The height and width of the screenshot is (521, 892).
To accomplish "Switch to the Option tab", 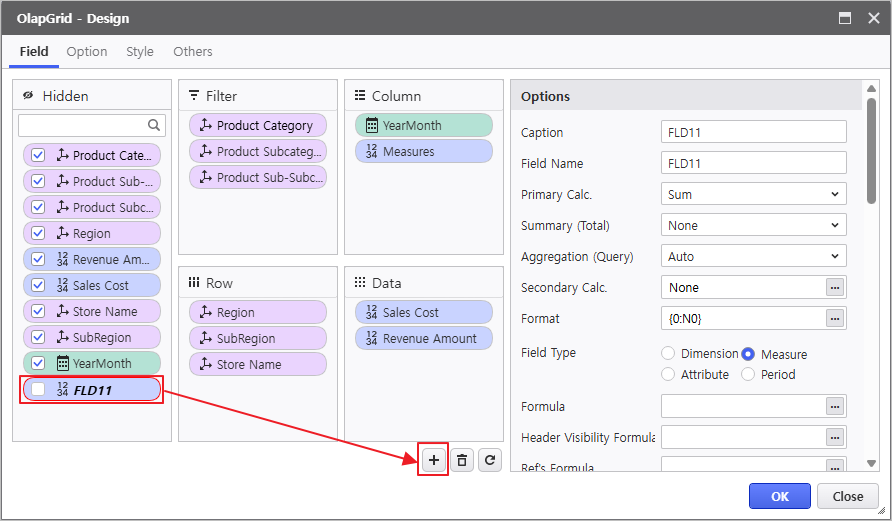I will pos(87,52).
